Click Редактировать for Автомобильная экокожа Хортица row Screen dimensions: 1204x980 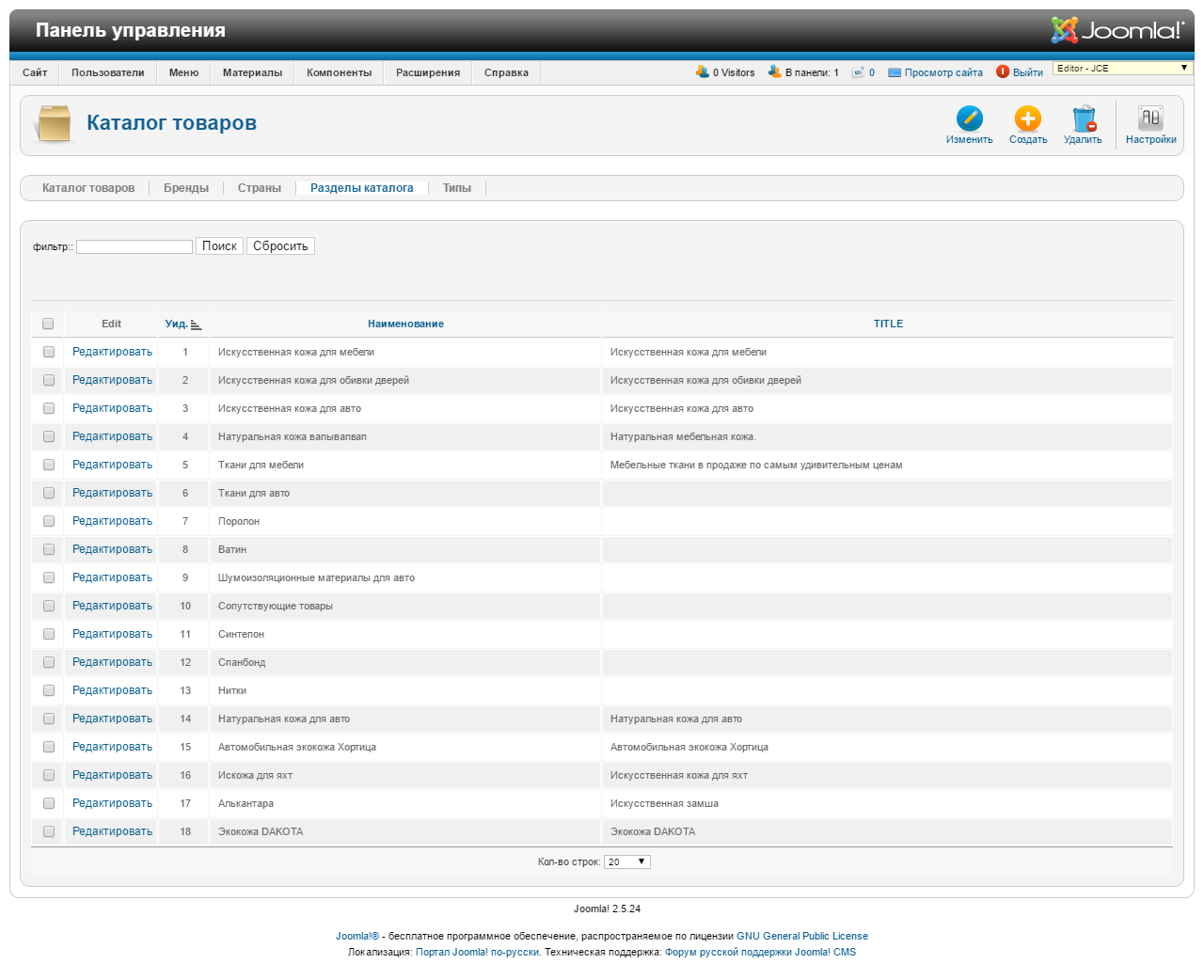112,747
